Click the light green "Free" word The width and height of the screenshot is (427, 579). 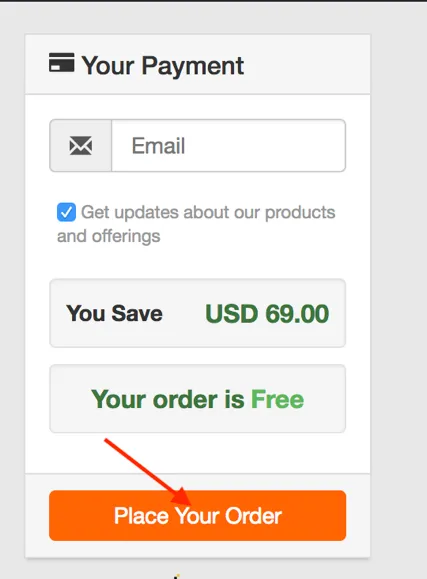[x=277, y=399]
